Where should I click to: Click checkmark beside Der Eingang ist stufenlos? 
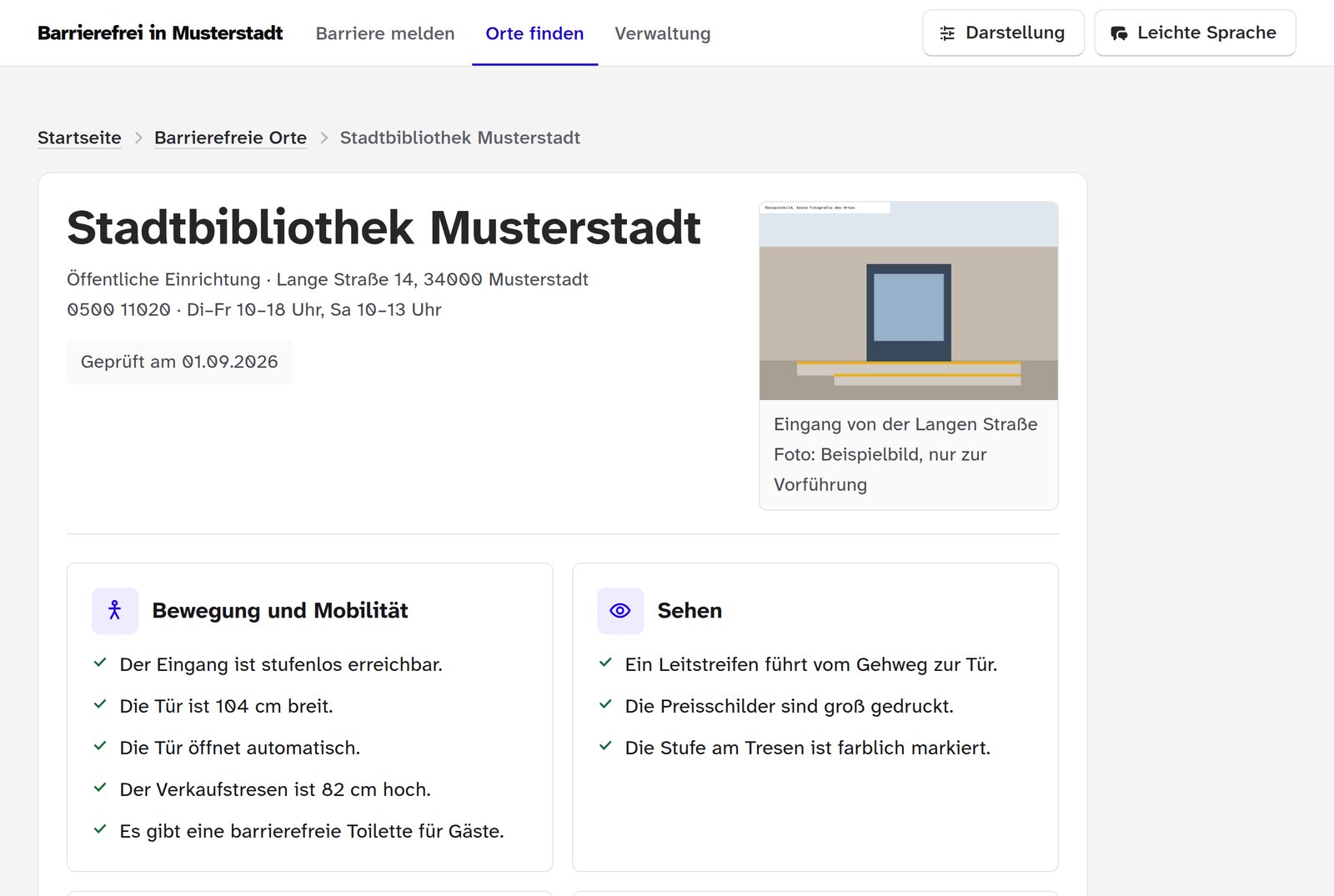coord(100,663)
